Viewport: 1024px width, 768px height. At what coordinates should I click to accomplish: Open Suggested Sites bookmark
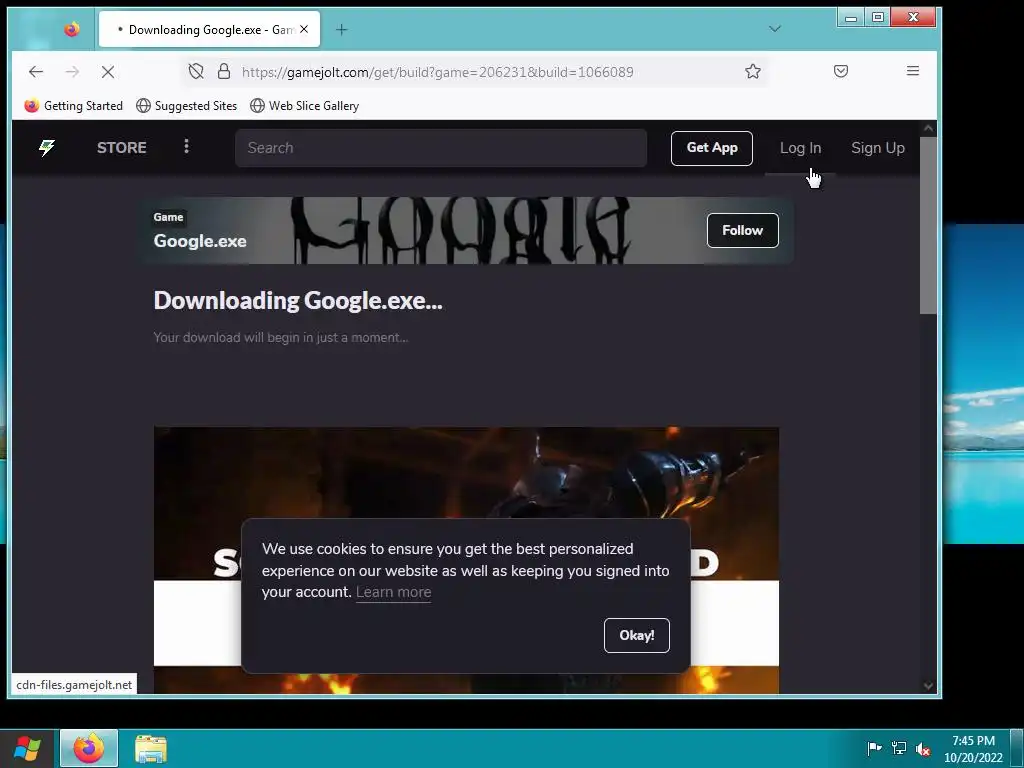tap(187, 106)
